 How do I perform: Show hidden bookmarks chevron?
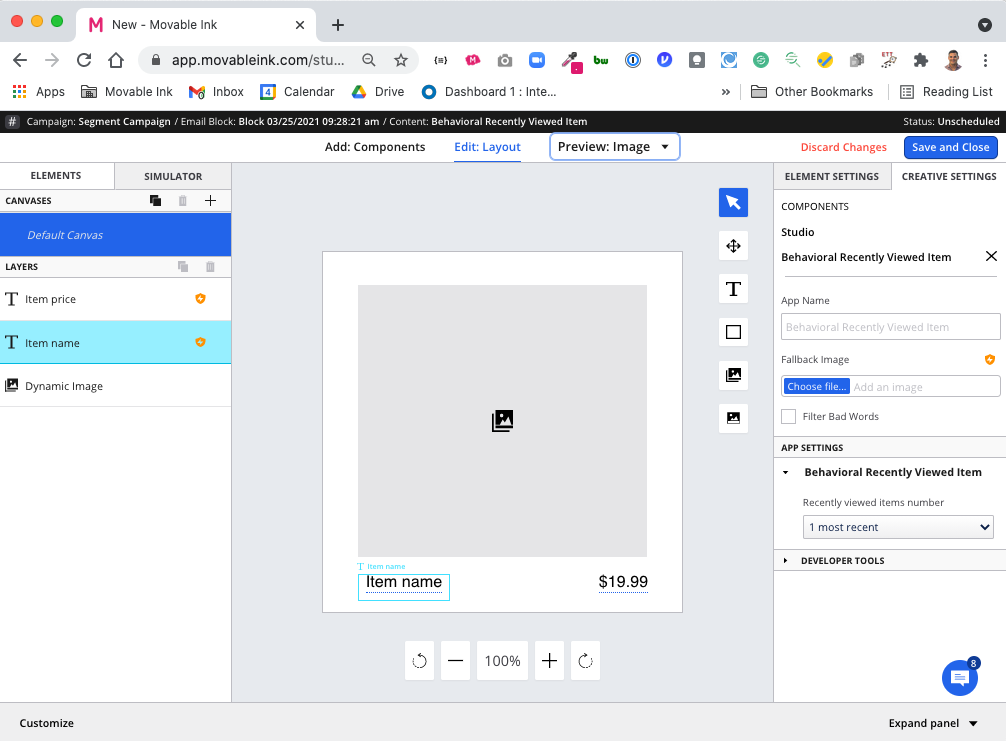726,92
